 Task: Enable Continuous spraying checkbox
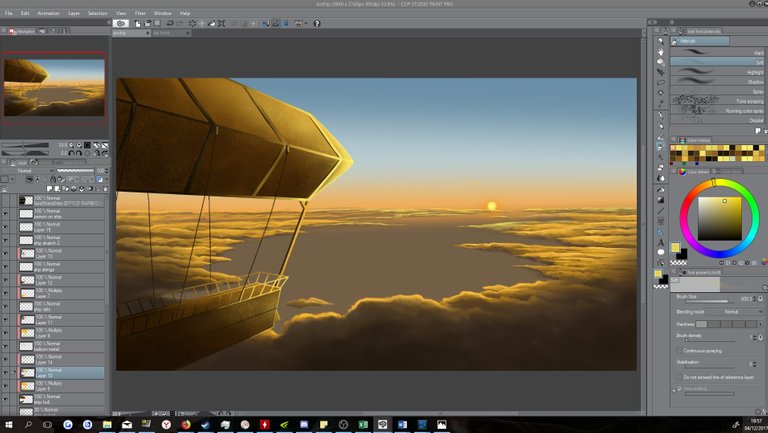pos(679,350)
